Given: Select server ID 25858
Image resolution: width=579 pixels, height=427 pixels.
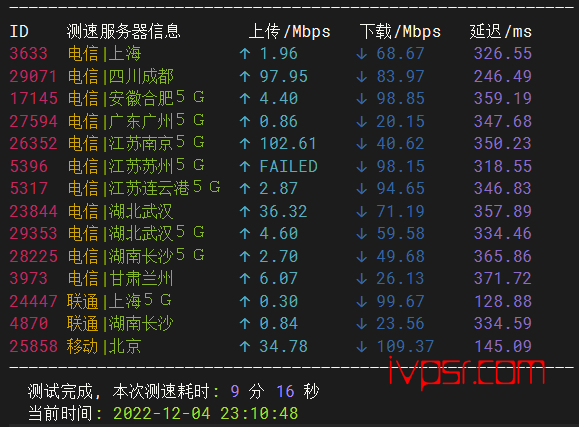Looking at the screenshot, I should [34, 347].
